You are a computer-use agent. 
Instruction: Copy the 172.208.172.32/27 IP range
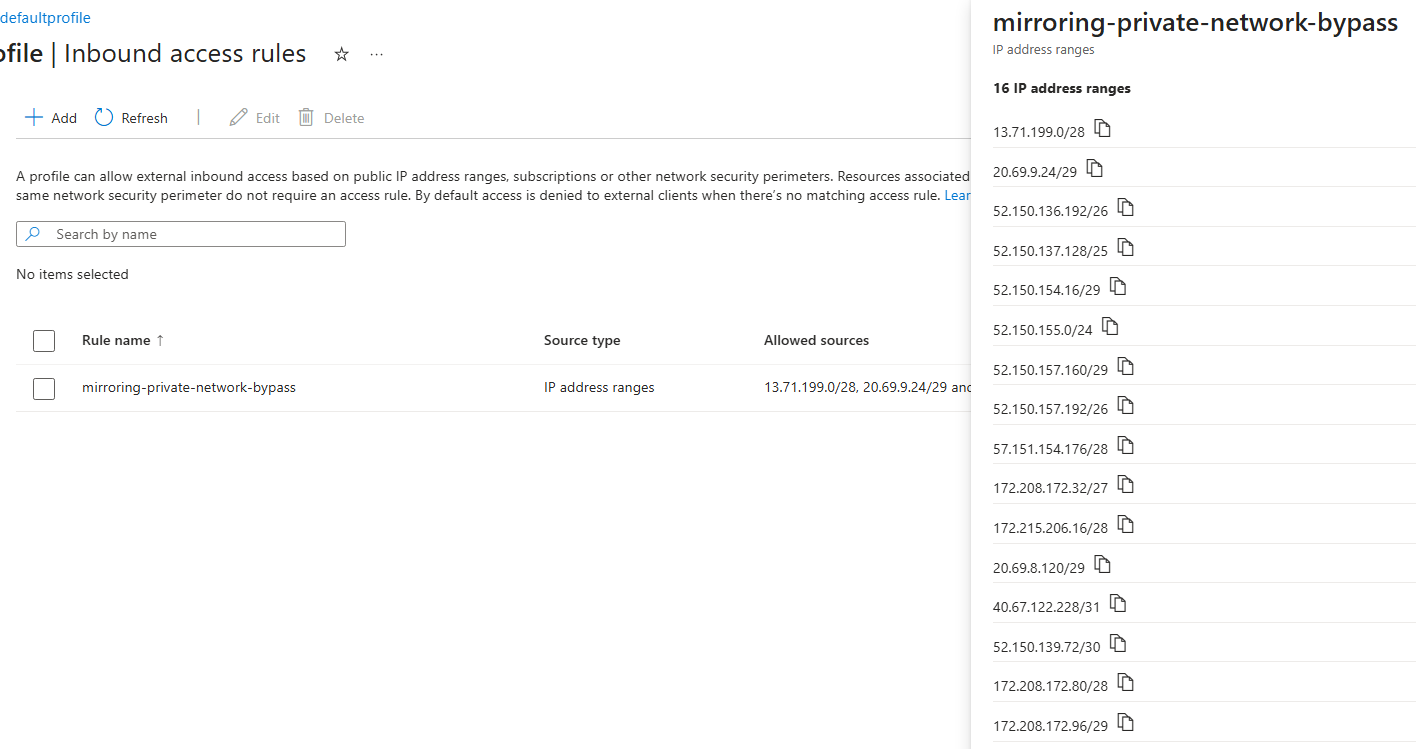[1125, 483]
